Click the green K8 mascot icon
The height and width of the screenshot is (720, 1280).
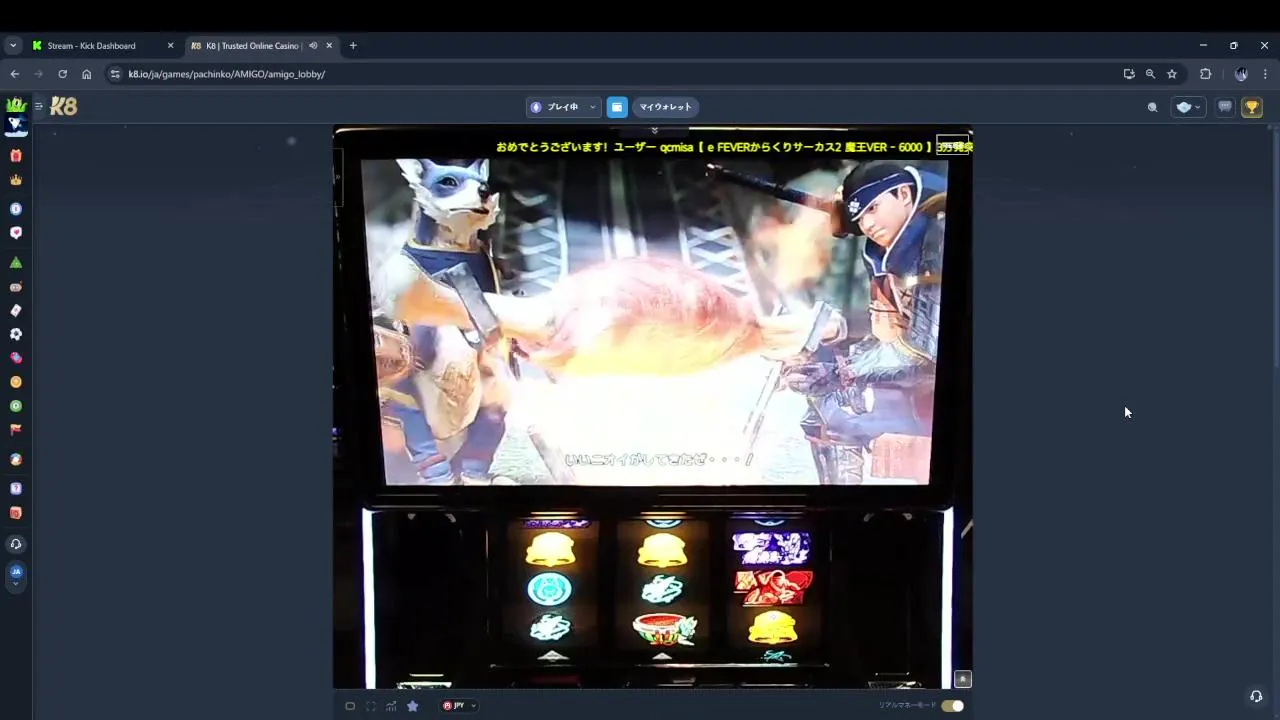16,105
